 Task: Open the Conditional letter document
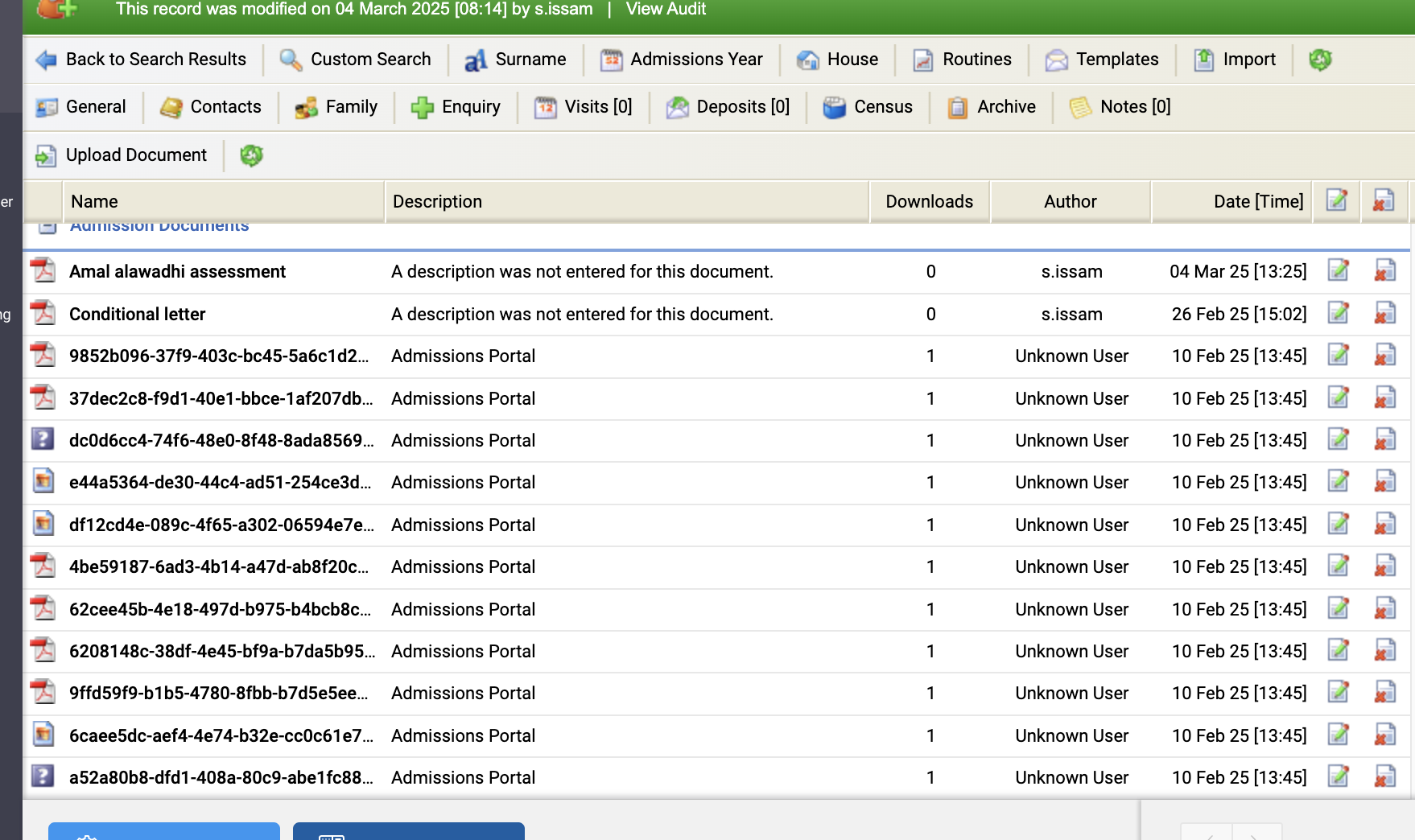pyautogui.click(x=137, y=314)
